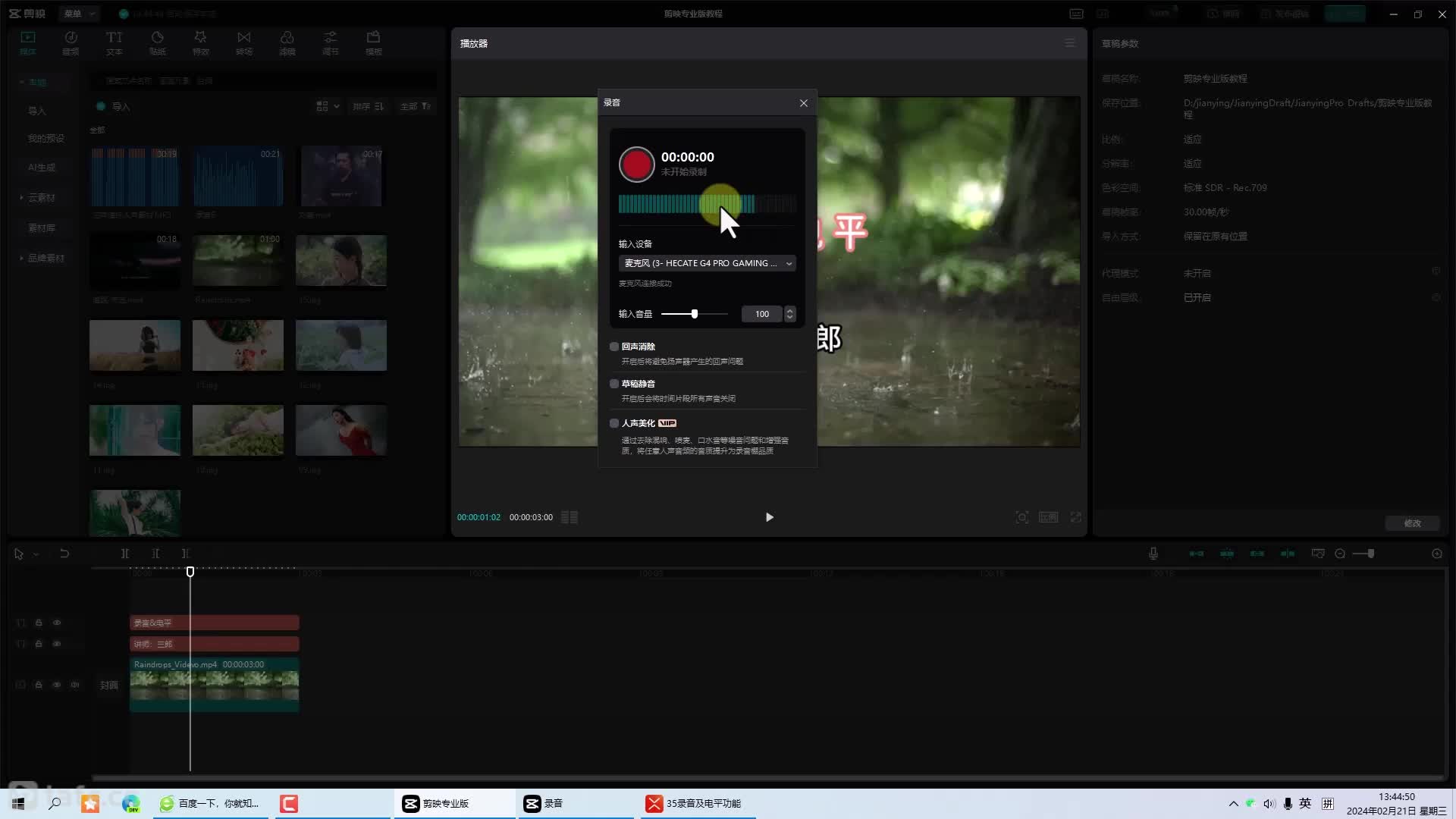
Task: Select the timeline pointer tool
Action: coord(19,554)
